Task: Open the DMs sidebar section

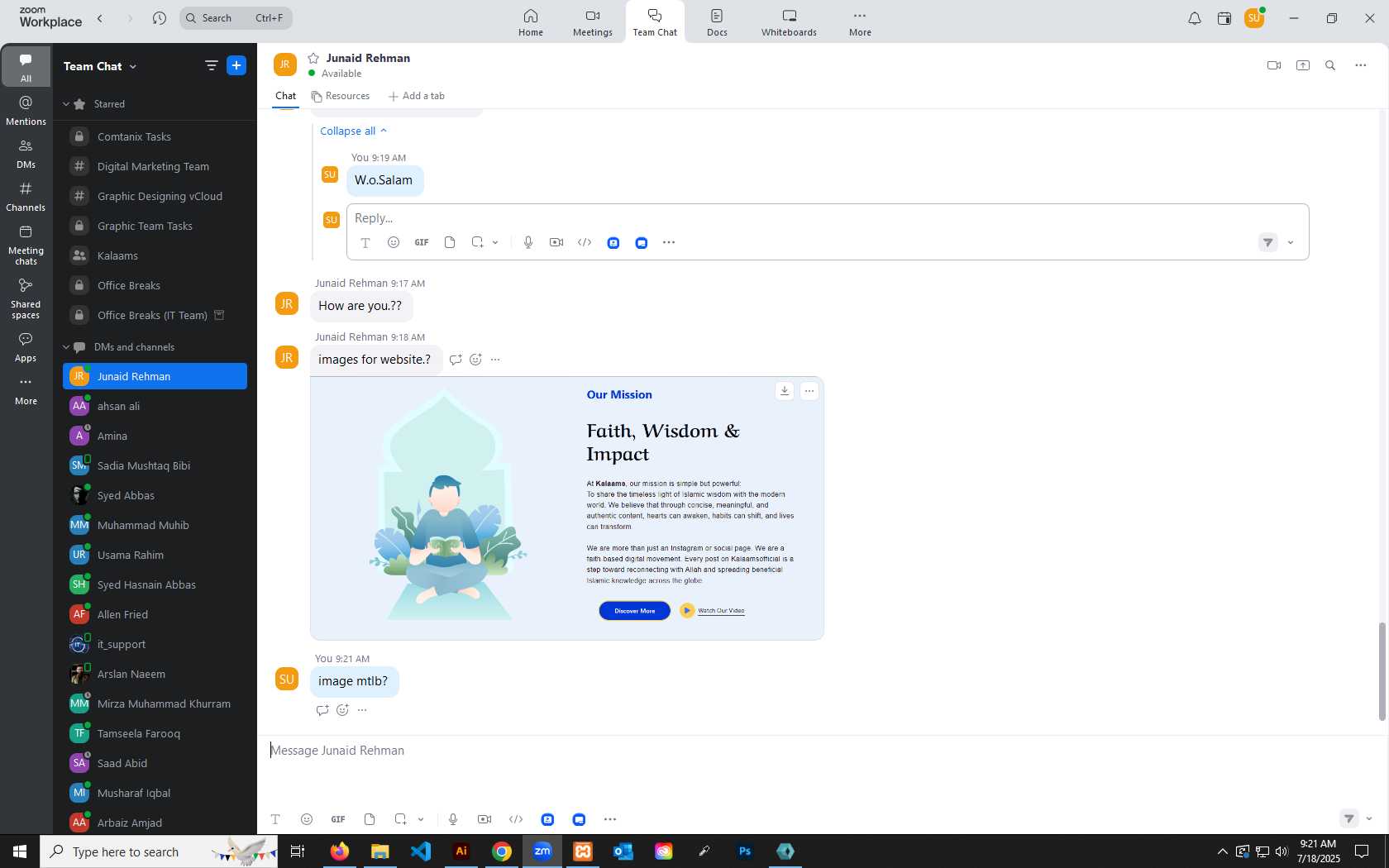Action: click(26, 154)
